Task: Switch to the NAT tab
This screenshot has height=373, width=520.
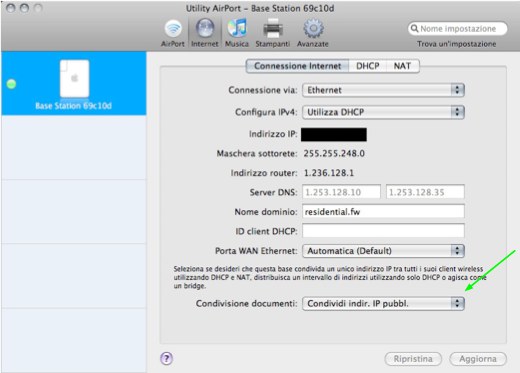Action: pyautogui.click(x=402, y=66)
